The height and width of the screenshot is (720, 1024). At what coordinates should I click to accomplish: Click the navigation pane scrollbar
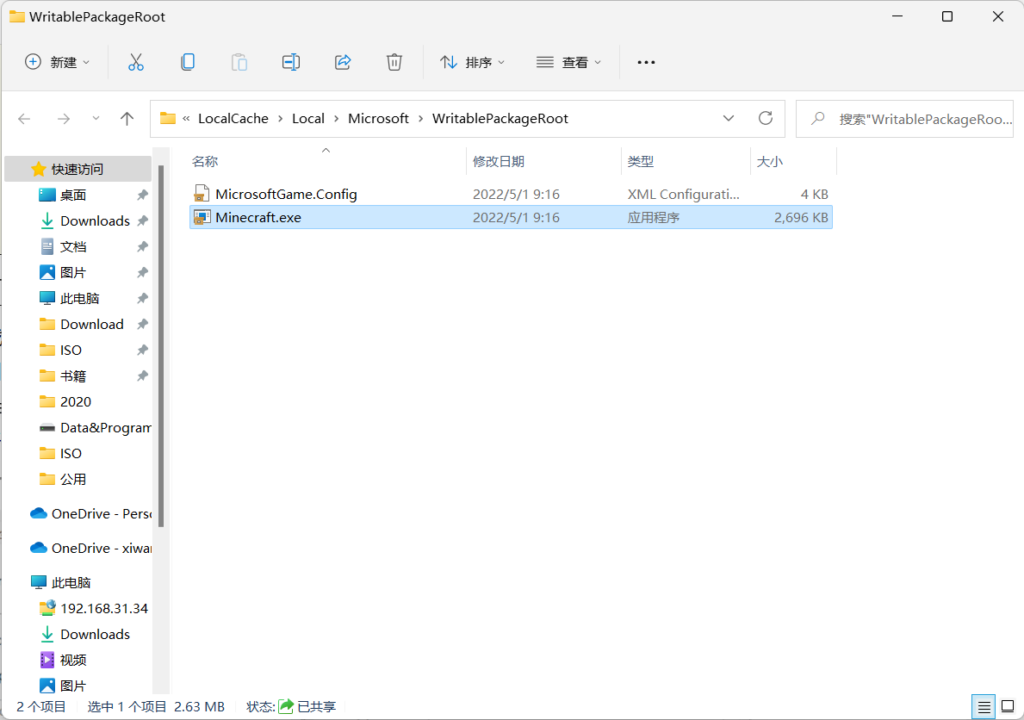(x=161, y=346)
